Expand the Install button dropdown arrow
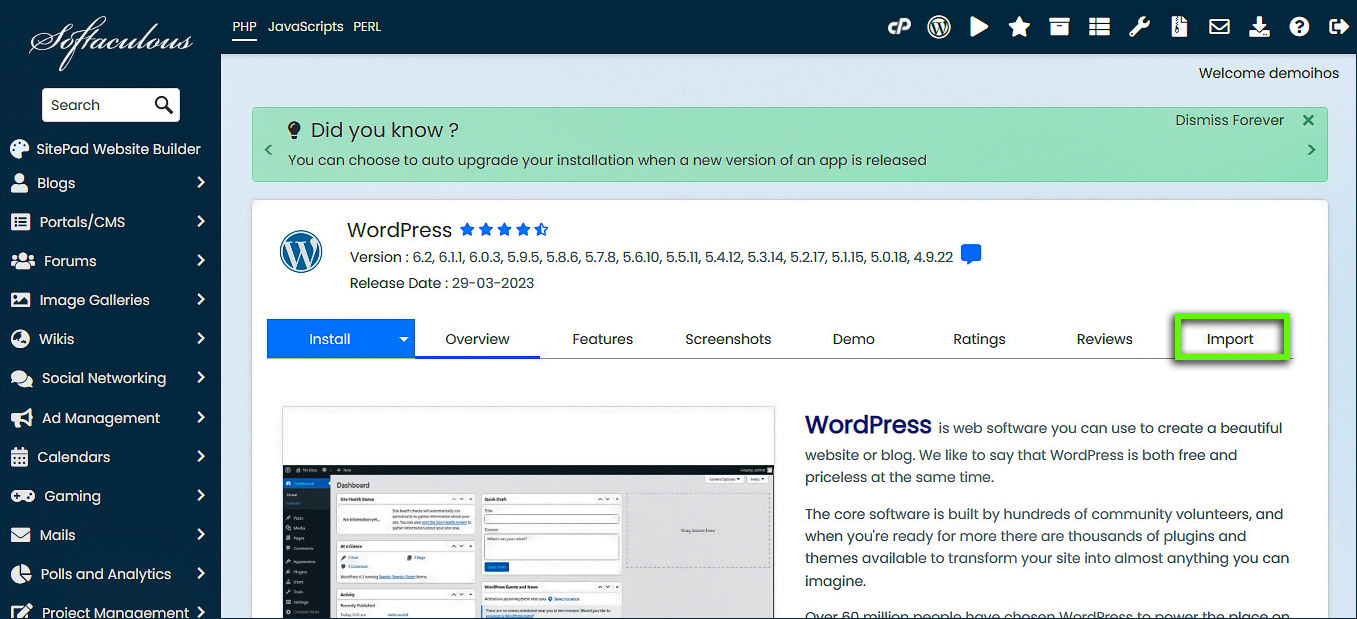The width and height of the screenshot is (1357, 619). tap(404, 339)
